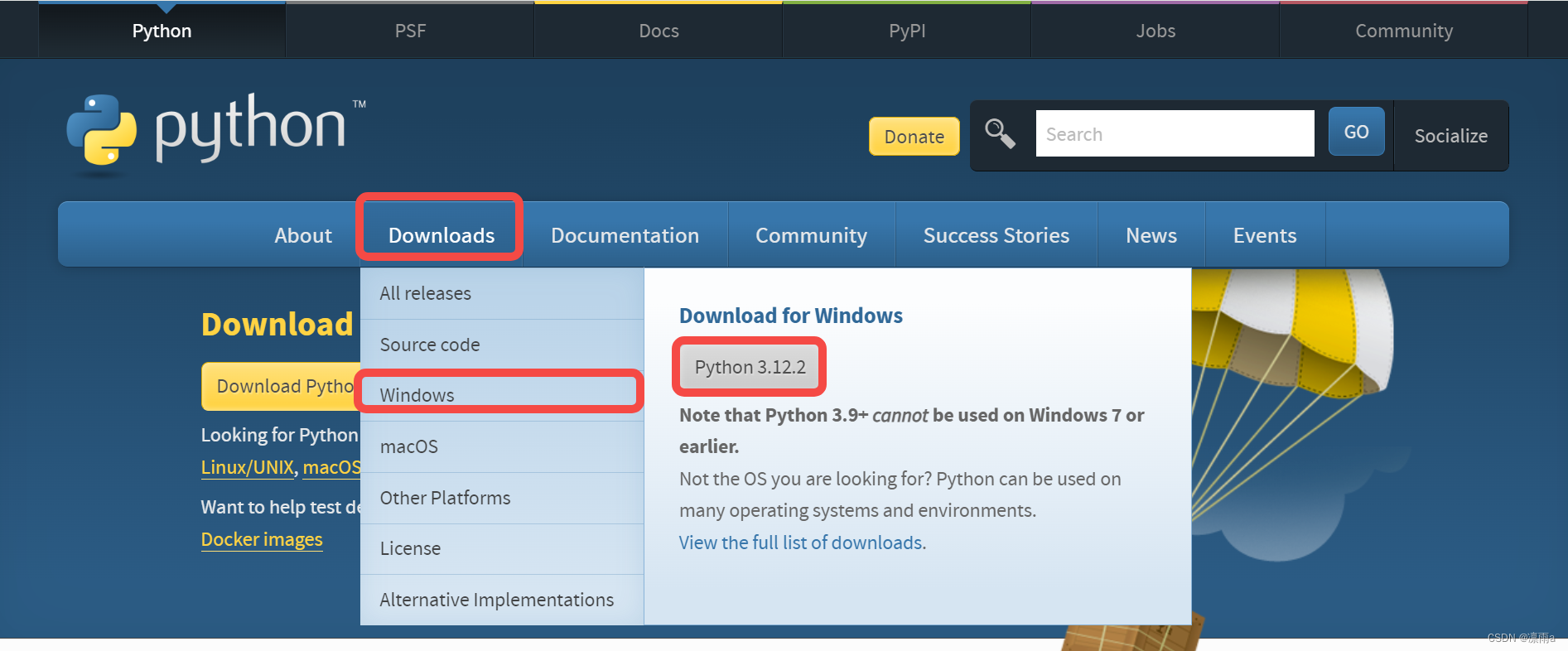This screenshot has height=651, width=1568.
Task: Open the Downloads navigation menu
Action: pos(441,235)
